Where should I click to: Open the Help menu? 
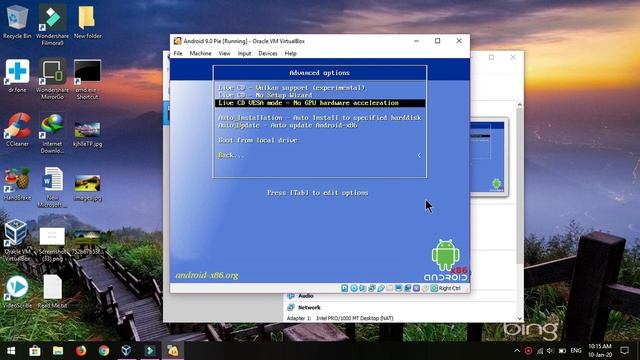[x=291, y=53]
